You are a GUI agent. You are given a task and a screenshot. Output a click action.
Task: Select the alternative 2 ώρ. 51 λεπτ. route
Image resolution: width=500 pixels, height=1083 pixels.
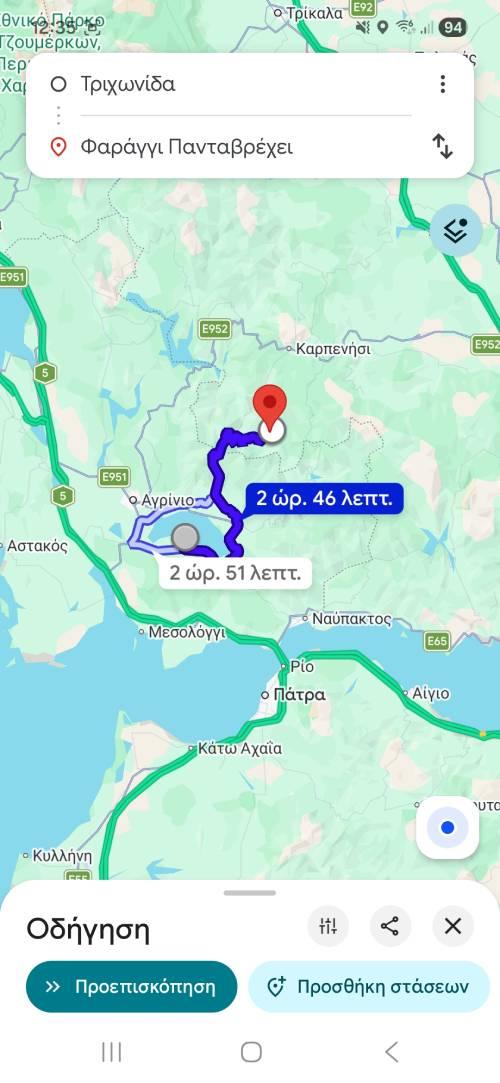[235, 573]
